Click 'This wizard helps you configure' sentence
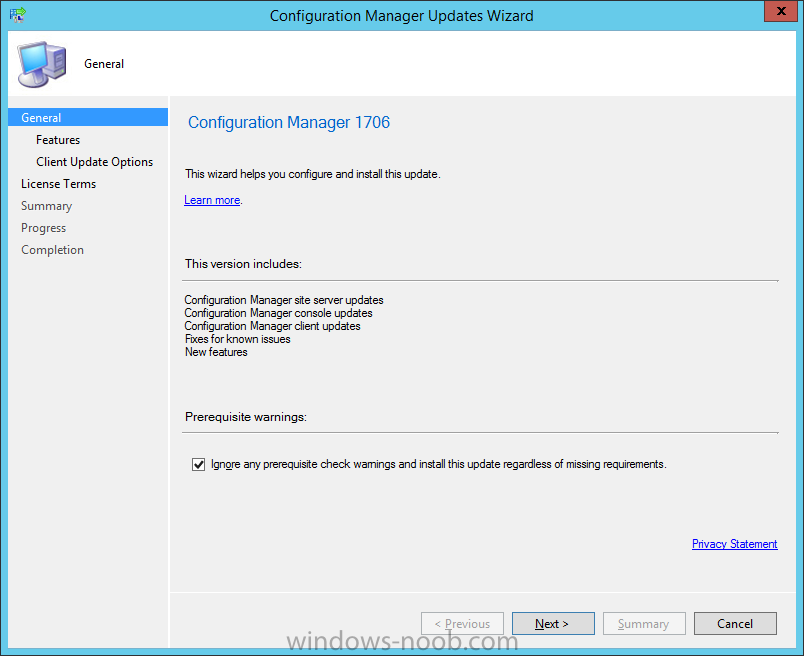Image resolution: width=804 pixels, height=656 pixels. pos(313,174)
